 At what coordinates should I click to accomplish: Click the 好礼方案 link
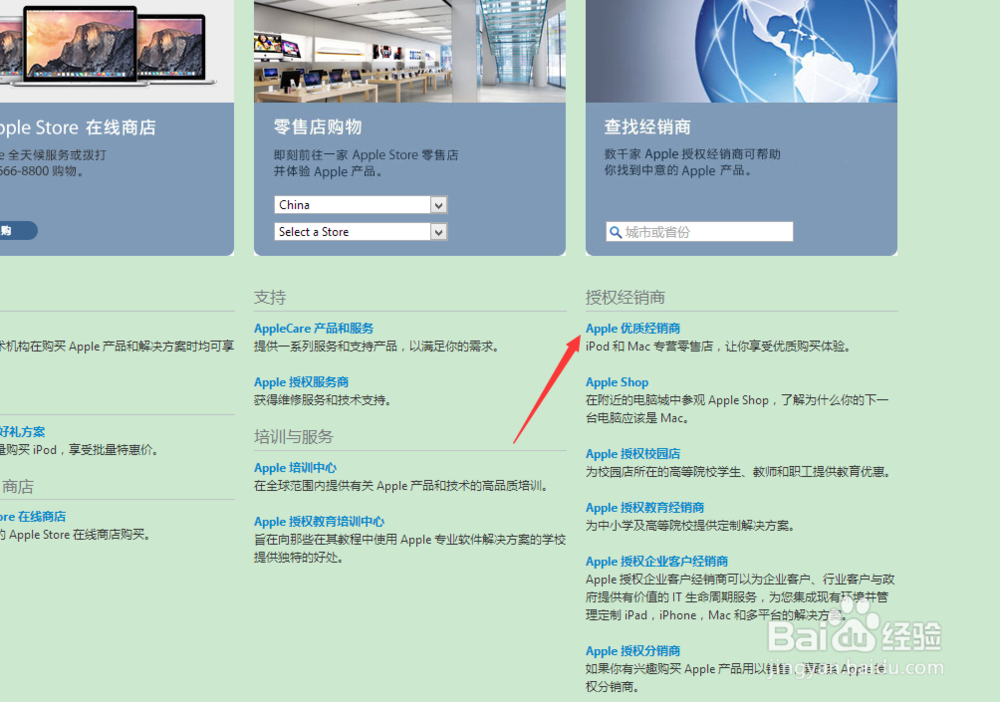coord(22,432)
